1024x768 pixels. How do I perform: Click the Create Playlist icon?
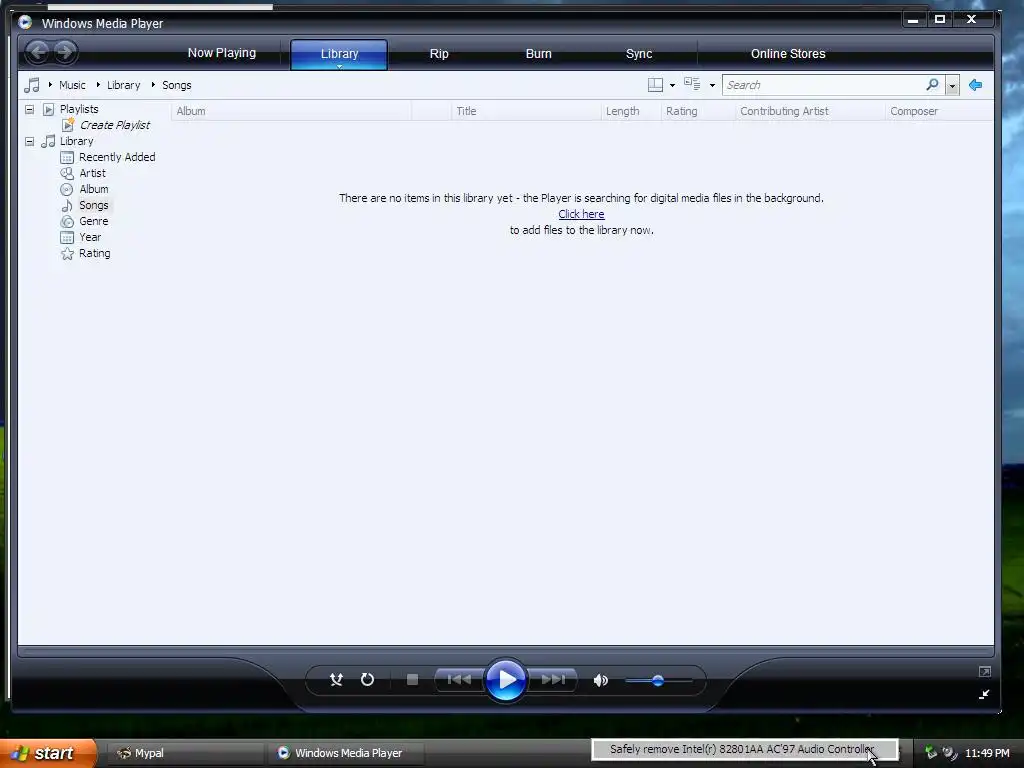click(x=68, y=125)
